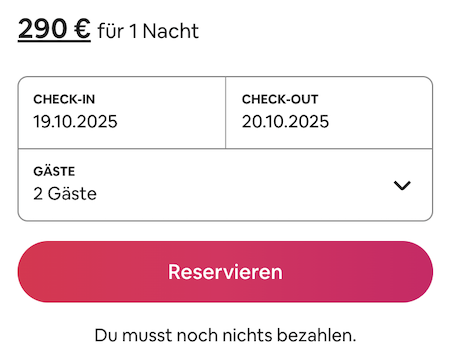Click the chevron arrow in guests field
The height and width of the screenshot is (362, 450).
click(402, 185)
